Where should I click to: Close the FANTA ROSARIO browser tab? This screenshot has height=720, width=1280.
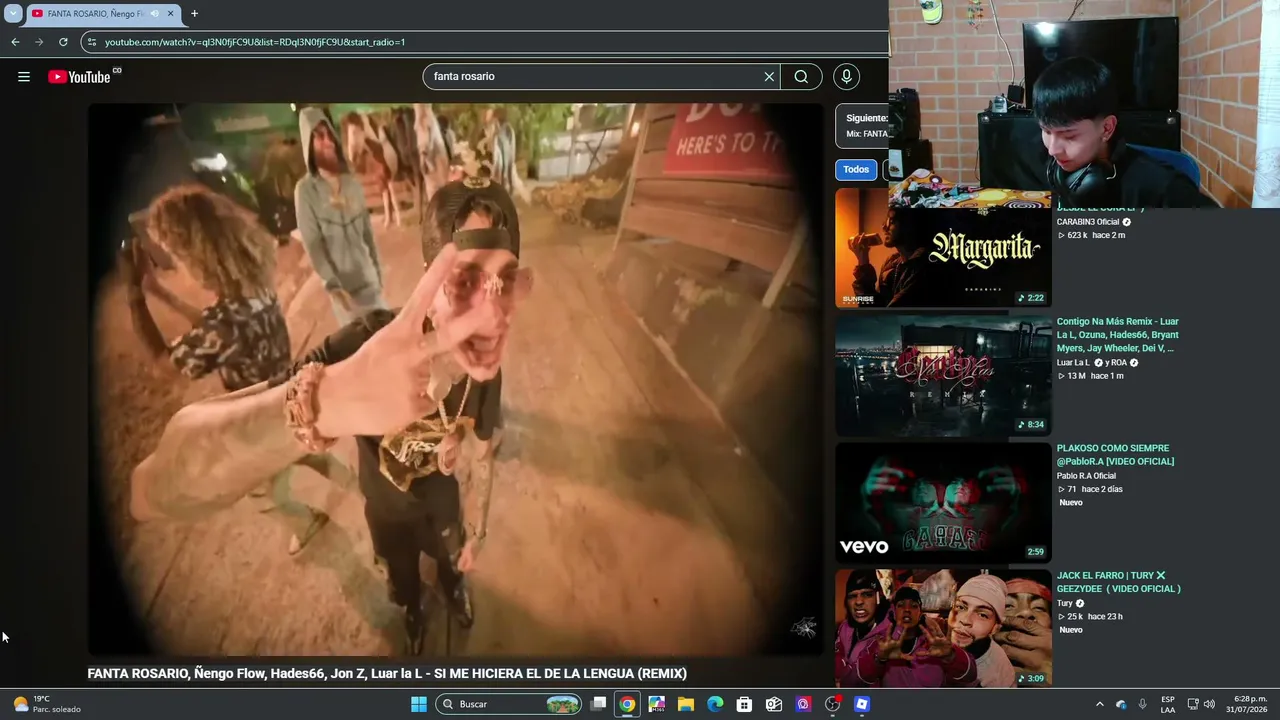point(170,14)
